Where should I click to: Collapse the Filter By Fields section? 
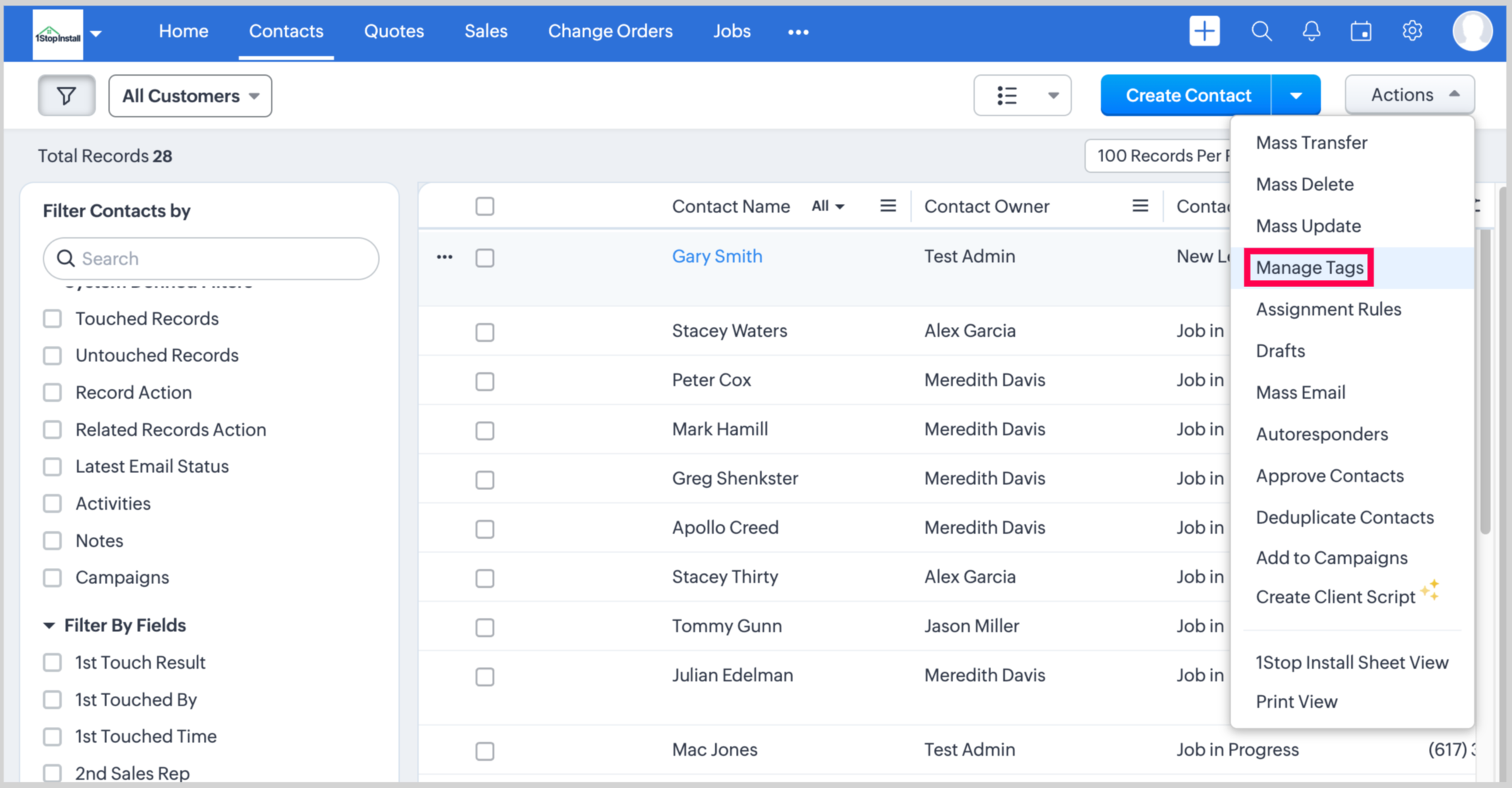(49, 625)
